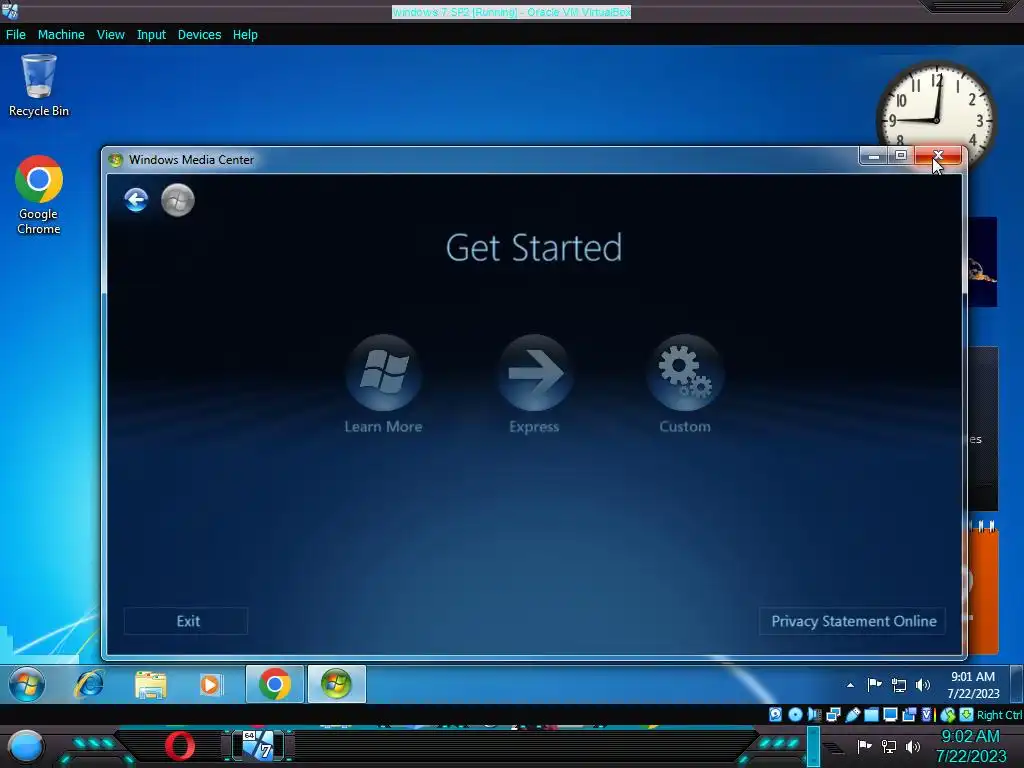Click the network icon in the guest tray
This screenshot has height=768, width=1024.
899,685
